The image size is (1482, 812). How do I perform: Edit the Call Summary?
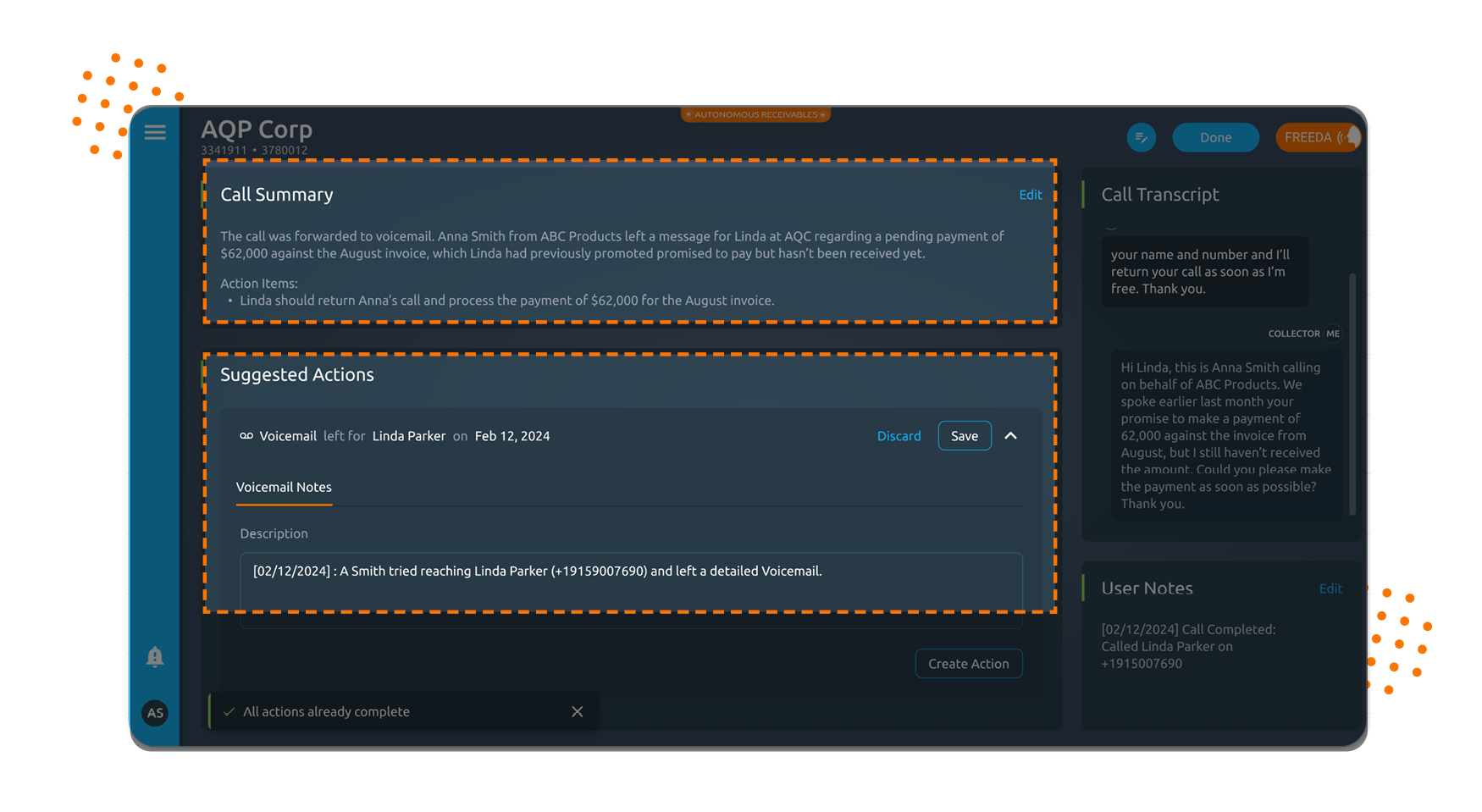click(1030, 195)
